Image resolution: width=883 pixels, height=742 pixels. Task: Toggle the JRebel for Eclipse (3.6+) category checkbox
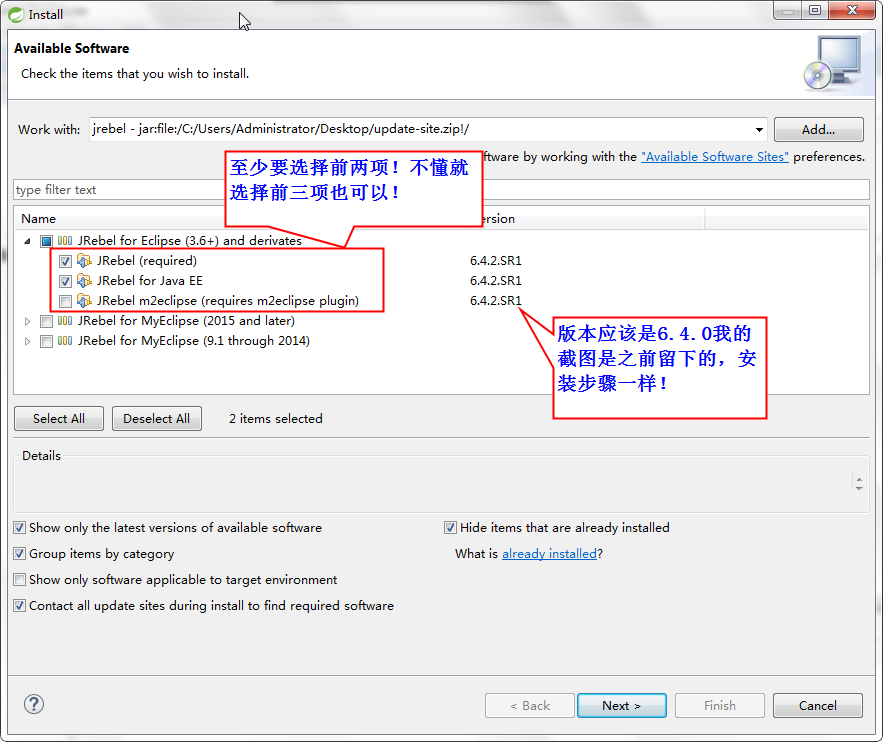pos(46,242)
